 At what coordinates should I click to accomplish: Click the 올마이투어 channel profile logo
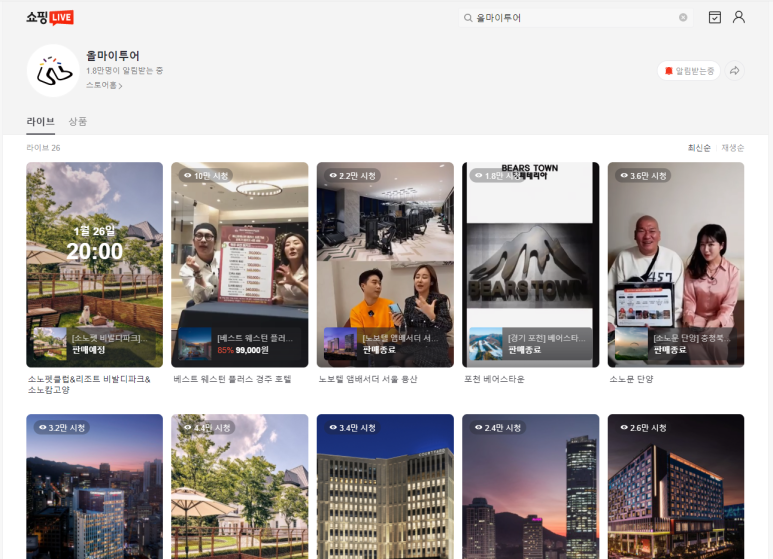53,70
